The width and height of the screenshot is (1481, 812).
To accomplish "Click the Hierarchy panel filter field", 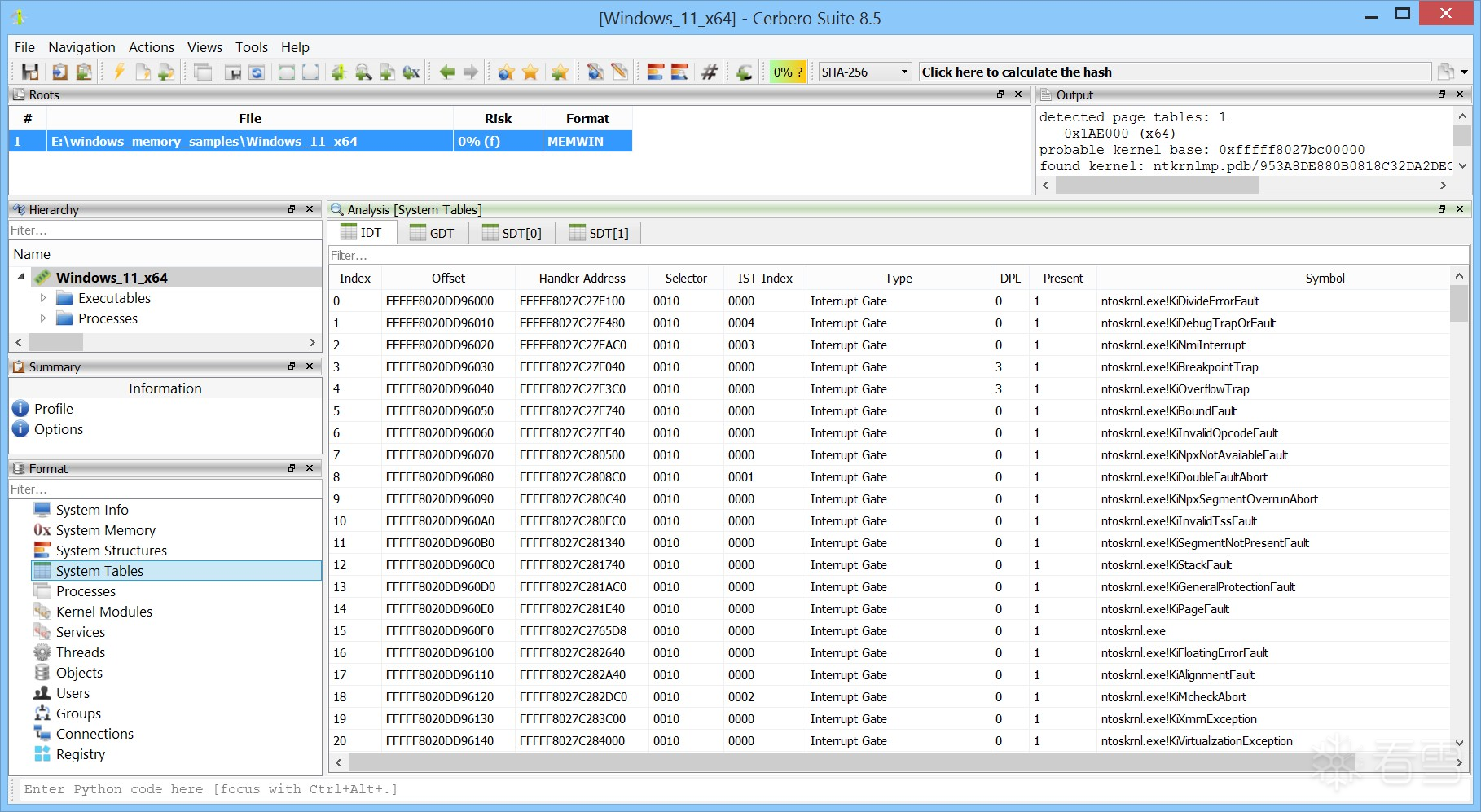I will (165, 230).
